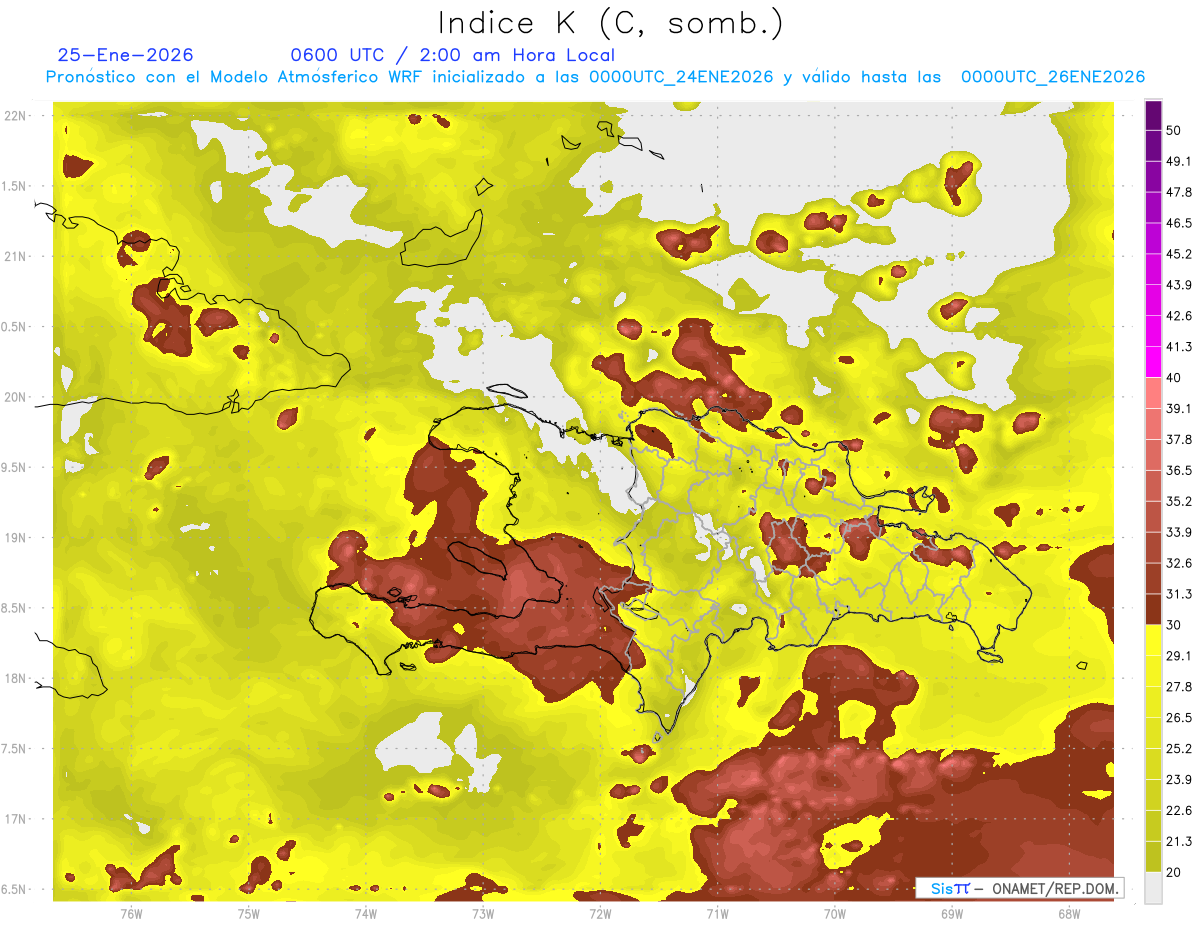
Task: Click the "21N" latitude axis label
Action: click(x=17, y=256)
